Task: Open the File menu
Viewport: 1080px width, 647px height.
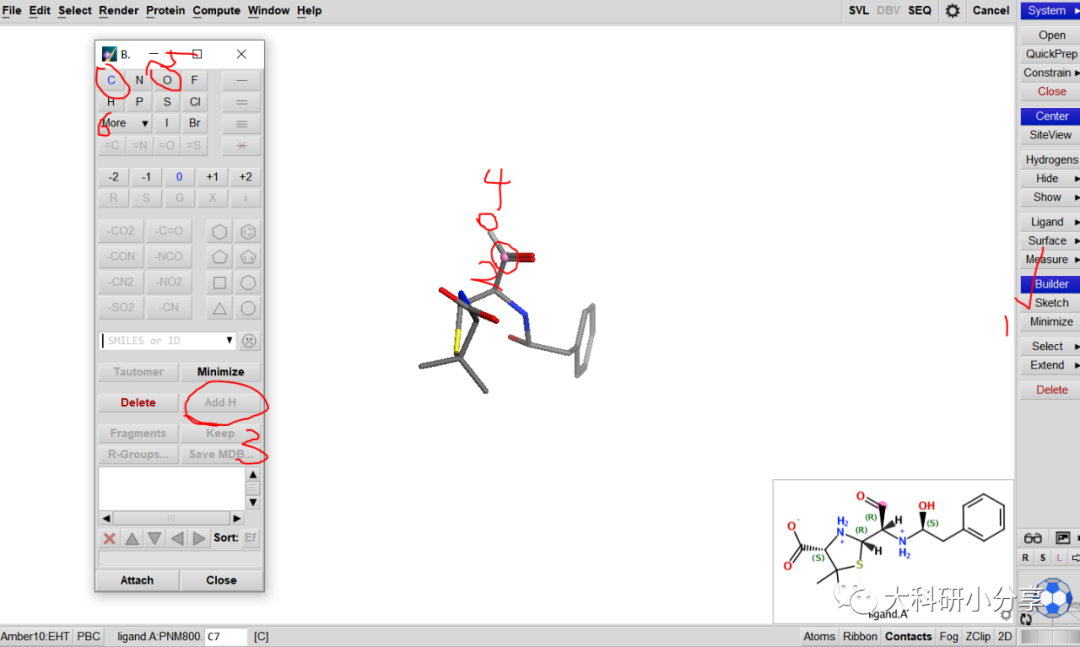Action: (x=12, y=10)
